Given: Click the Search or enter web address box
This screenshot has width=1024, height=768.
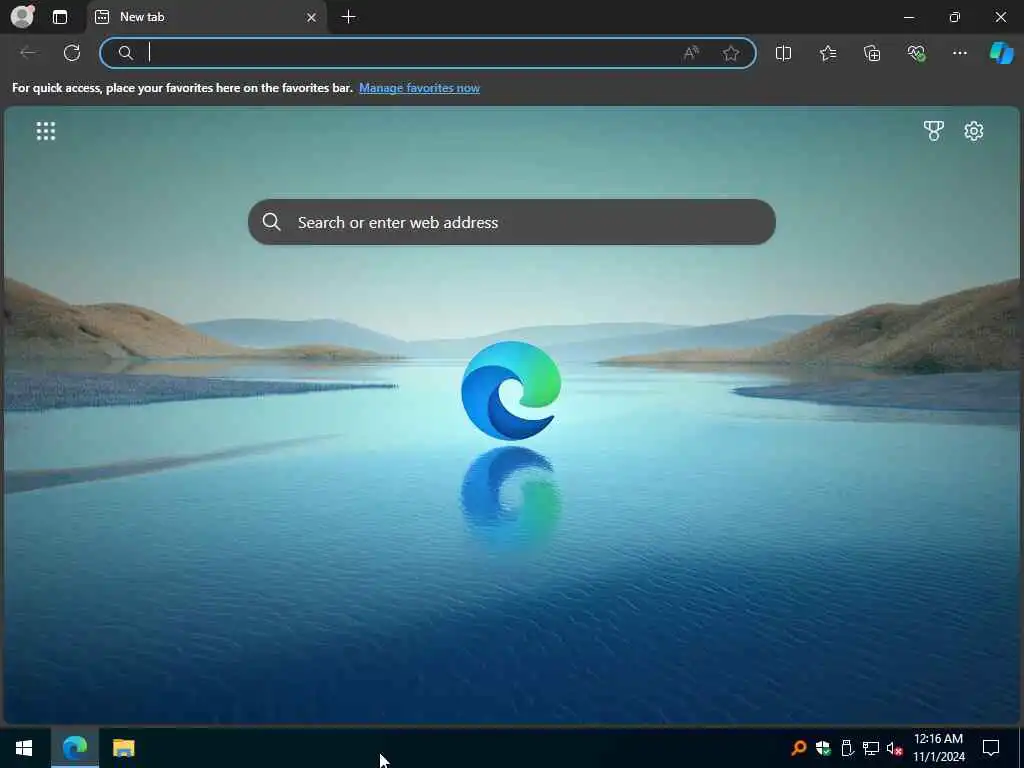Looking at the screenshot, I should [512, 222].
